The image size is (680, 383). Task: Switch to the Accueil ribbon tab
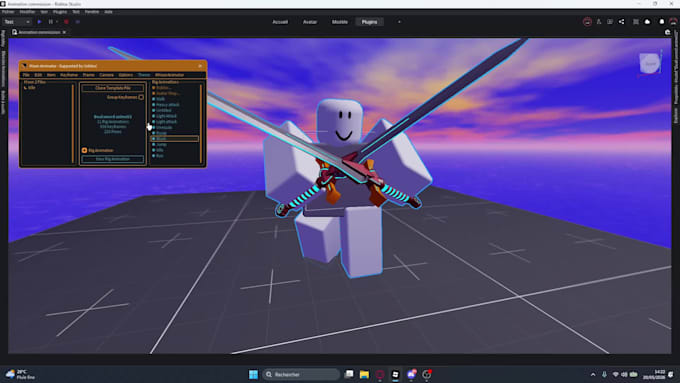[x=280, y=22]
